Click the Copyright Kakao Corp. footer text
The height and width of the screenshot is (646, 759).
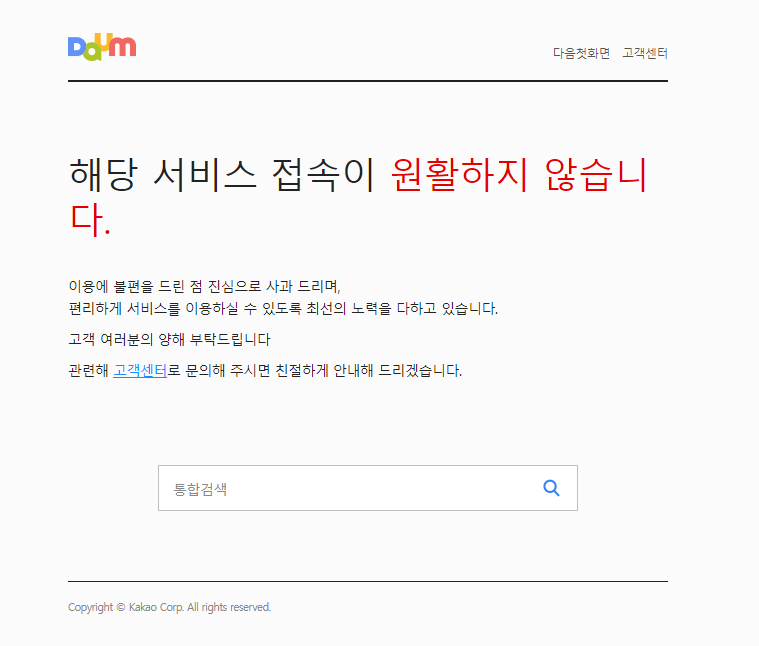tap(169, 607)
